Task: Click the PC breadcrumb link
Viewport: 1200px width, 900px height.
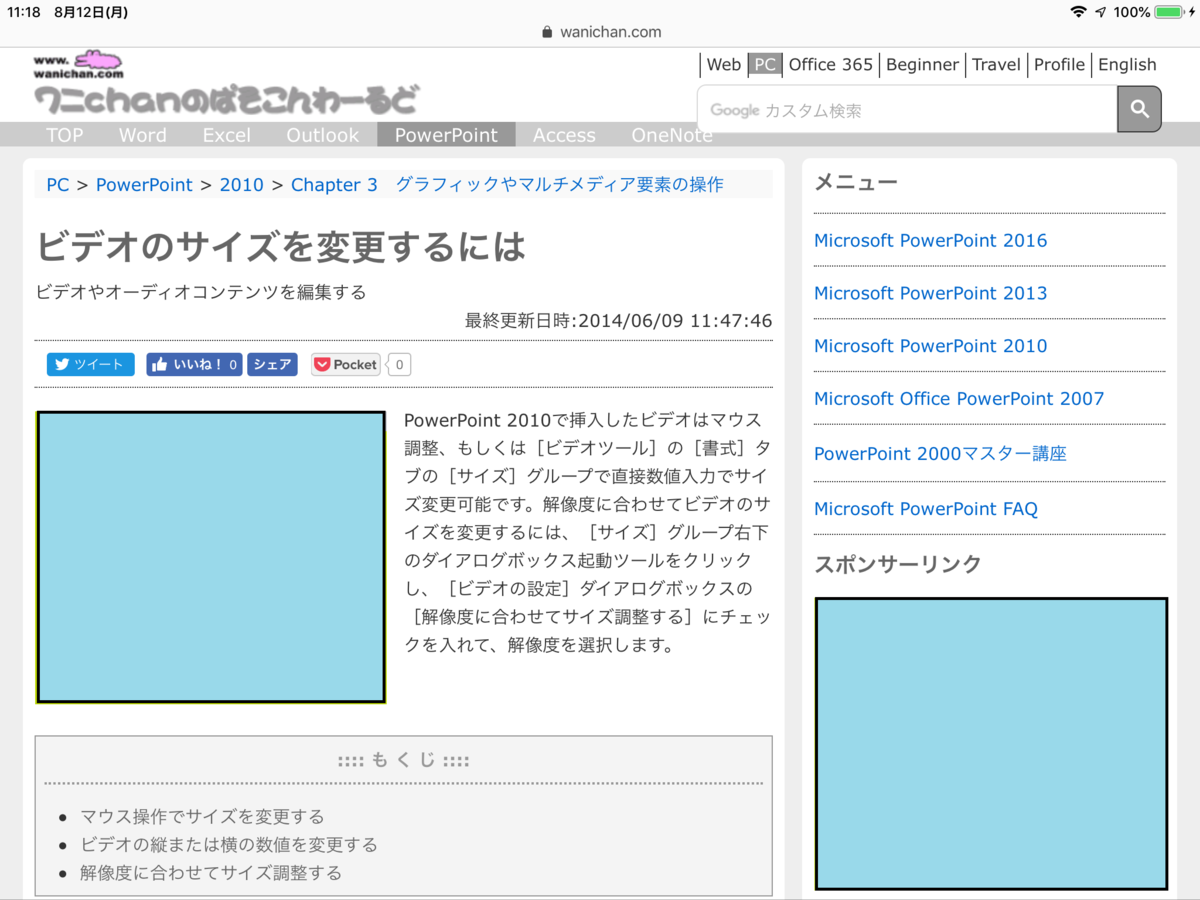Action: 58,185
